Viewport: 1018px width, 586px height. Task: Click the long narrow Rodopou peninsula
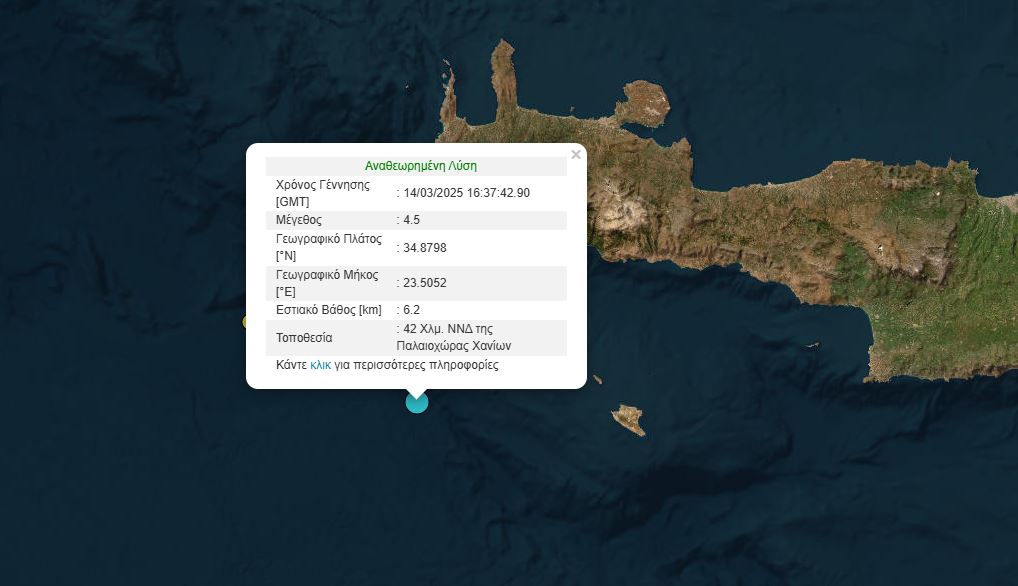pos(500,78)
